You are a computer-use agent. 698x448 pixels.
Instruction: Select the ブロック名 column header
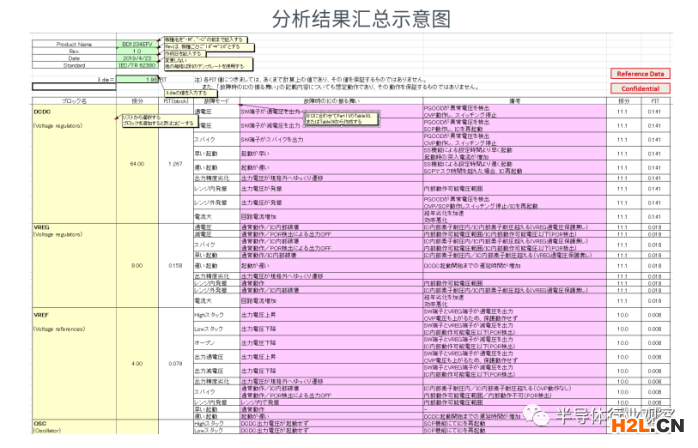pos(77,101)
